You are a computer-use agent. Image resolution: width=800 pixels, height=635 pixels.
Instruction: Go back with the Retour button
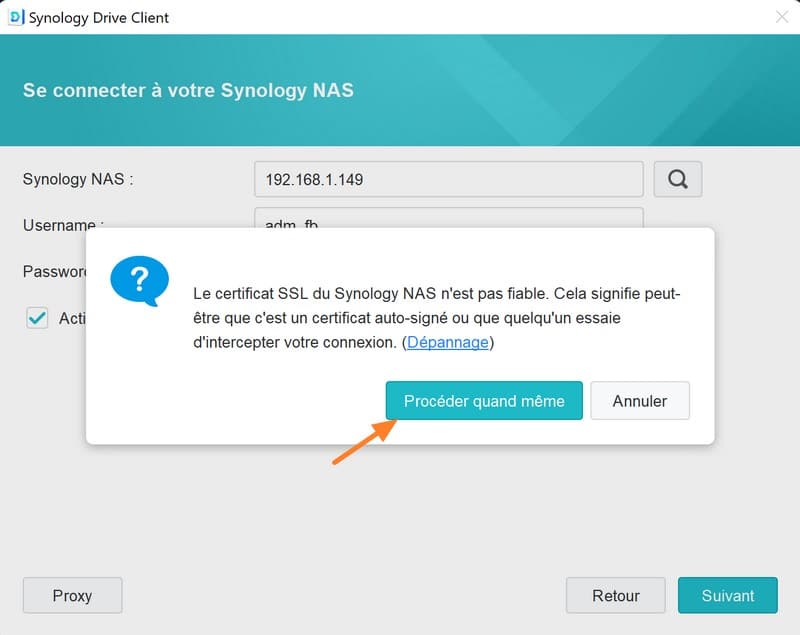[x=615, y=595]
